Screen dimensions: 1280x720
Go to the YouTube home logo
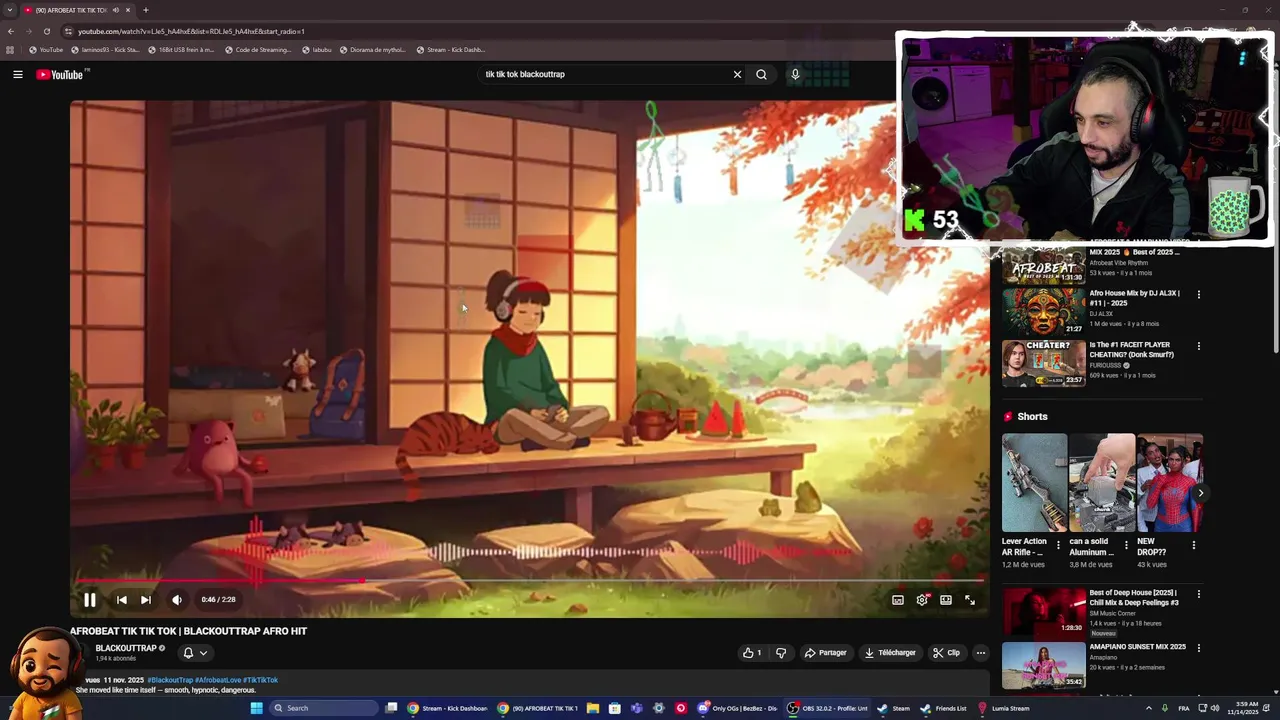(x=62, y=74)
